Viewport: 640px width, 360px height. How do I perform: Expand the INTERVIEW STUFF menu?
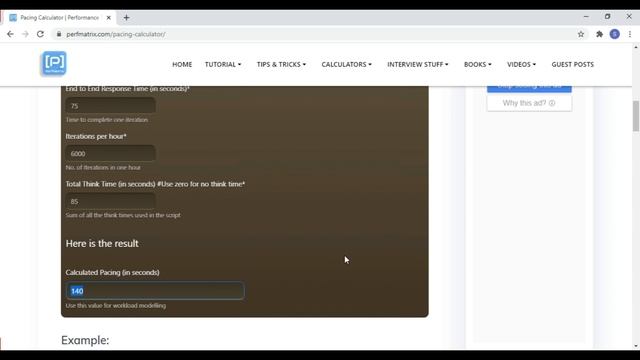(418, 64)
